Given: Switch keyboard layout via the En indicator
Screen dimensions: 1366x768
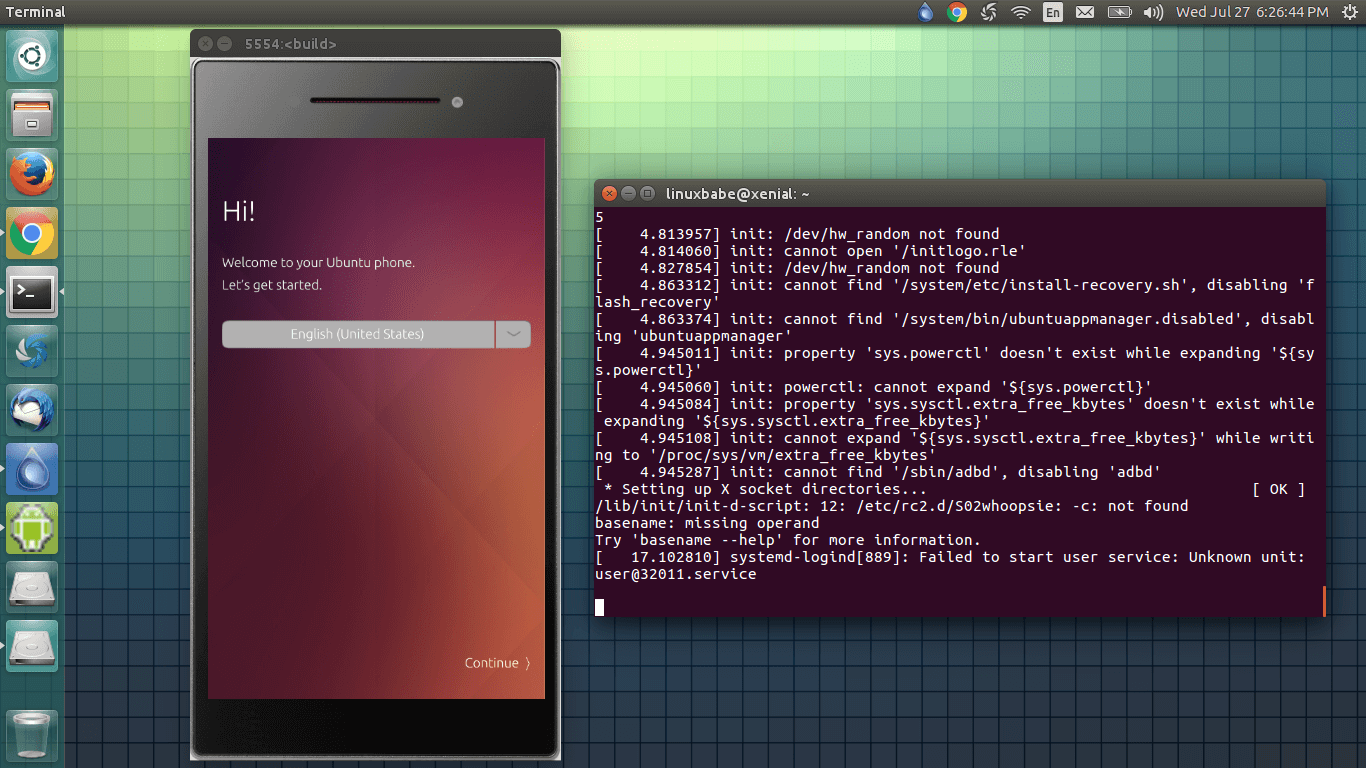Looking at the screenshot, I should click(x=1052, y=12).
